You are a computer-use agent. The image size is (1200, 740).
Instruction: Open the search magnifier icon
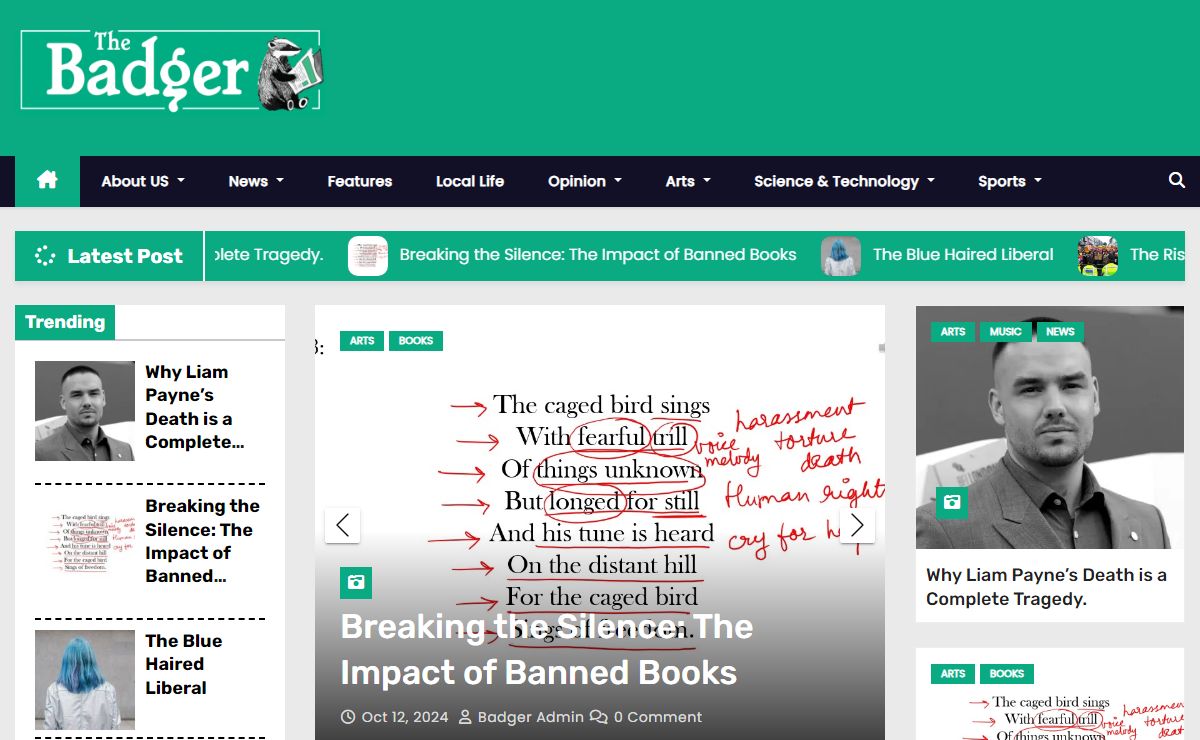click(x=1176, y=181)
